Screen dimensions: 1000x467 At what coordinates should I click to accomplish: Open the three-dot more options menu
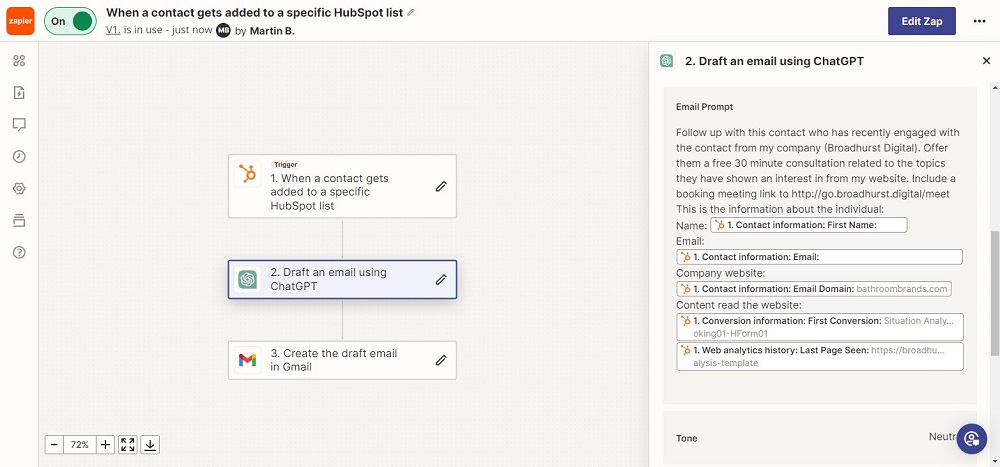pos(980,21)
